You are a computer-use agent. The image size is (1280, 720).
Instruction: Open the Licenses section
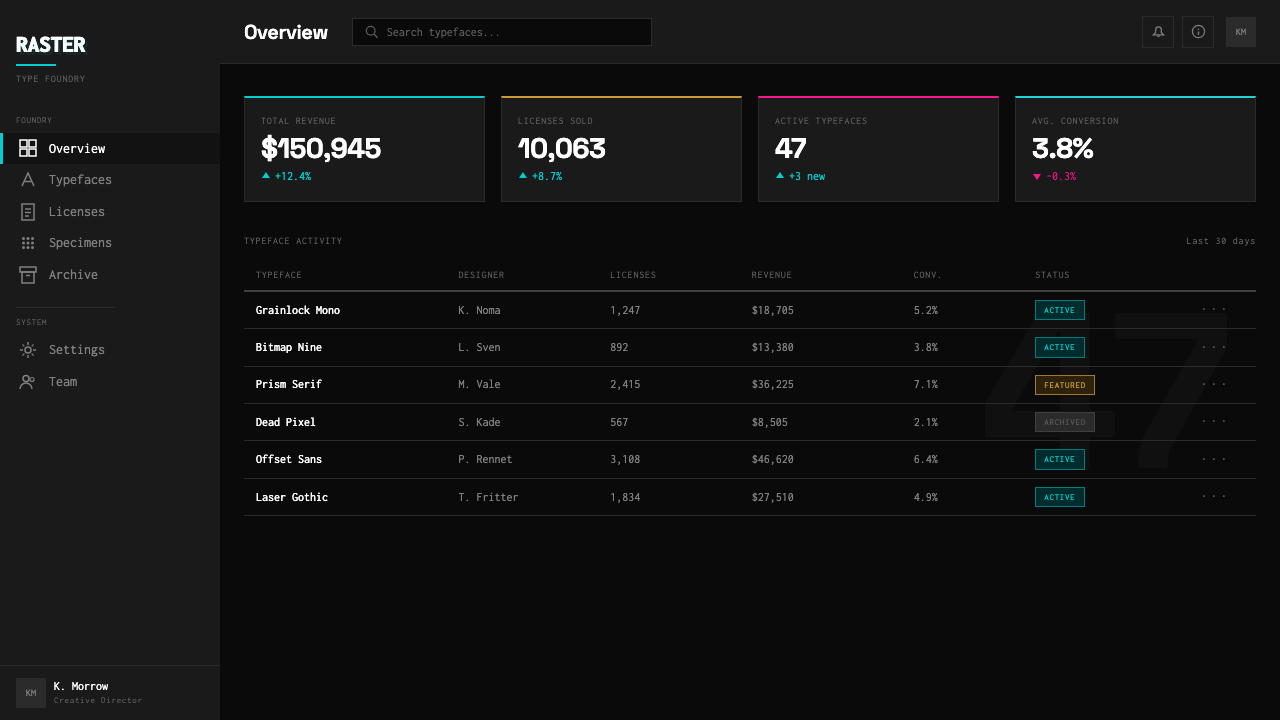[110, 212]
